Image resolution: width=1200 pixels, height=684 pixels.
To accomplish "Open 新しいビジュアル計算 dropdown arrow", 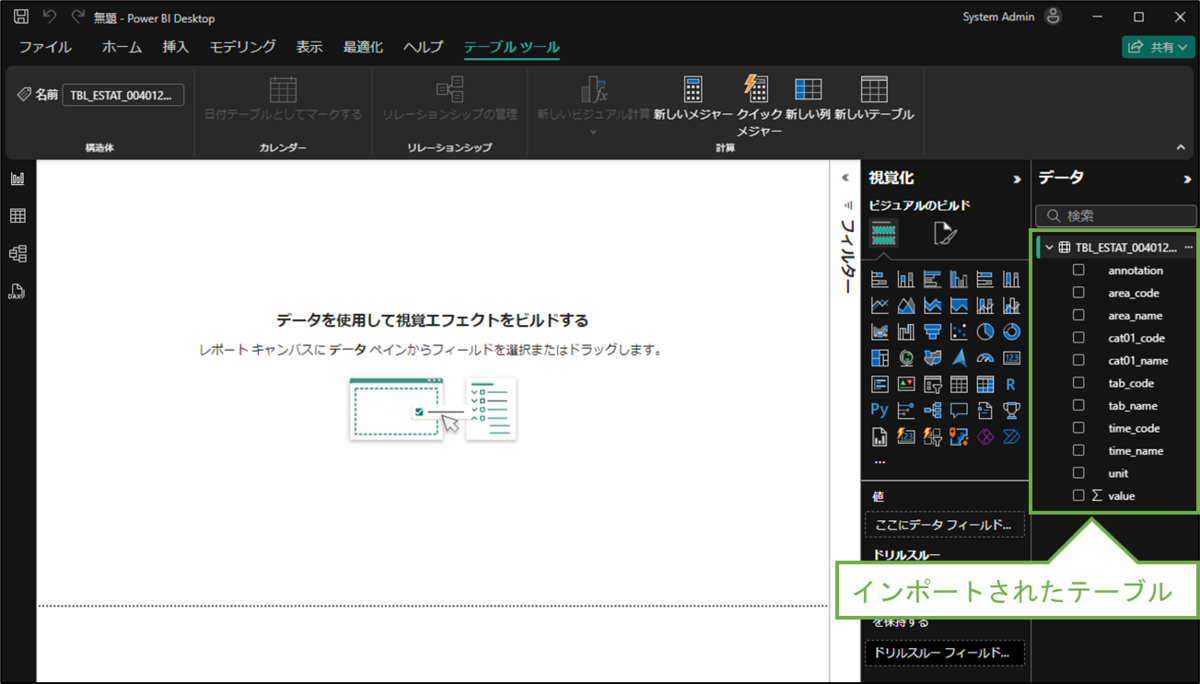I will tap(593, 131).
